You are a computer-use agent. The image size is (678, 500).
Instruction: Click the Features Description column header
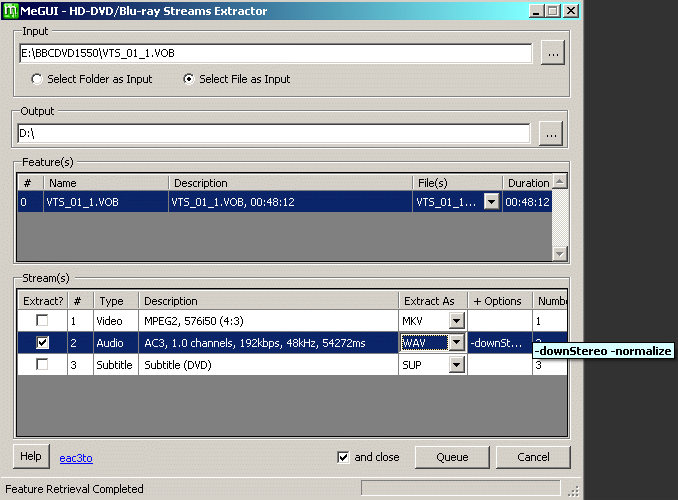(290, 183)
